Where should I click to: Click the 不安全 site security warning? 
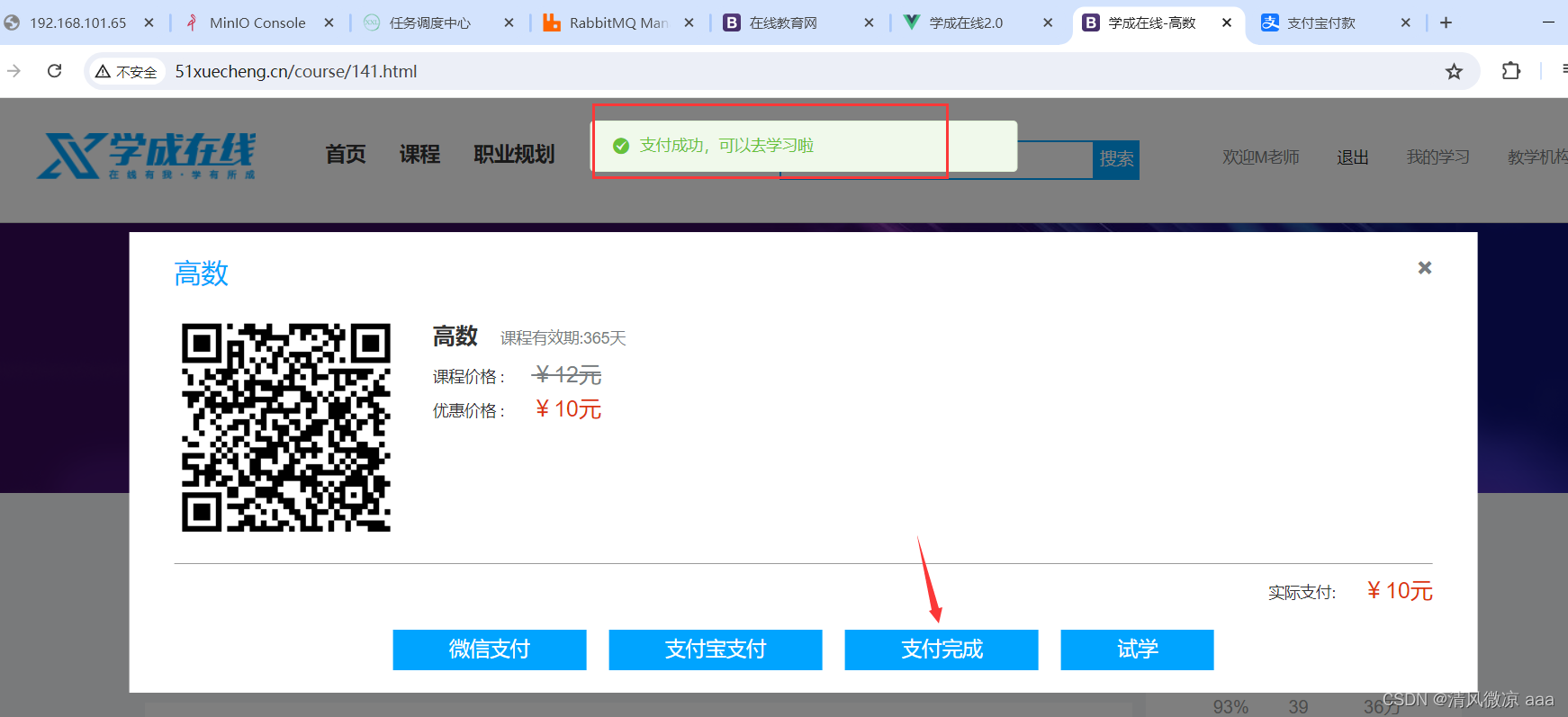click(126, 71)
